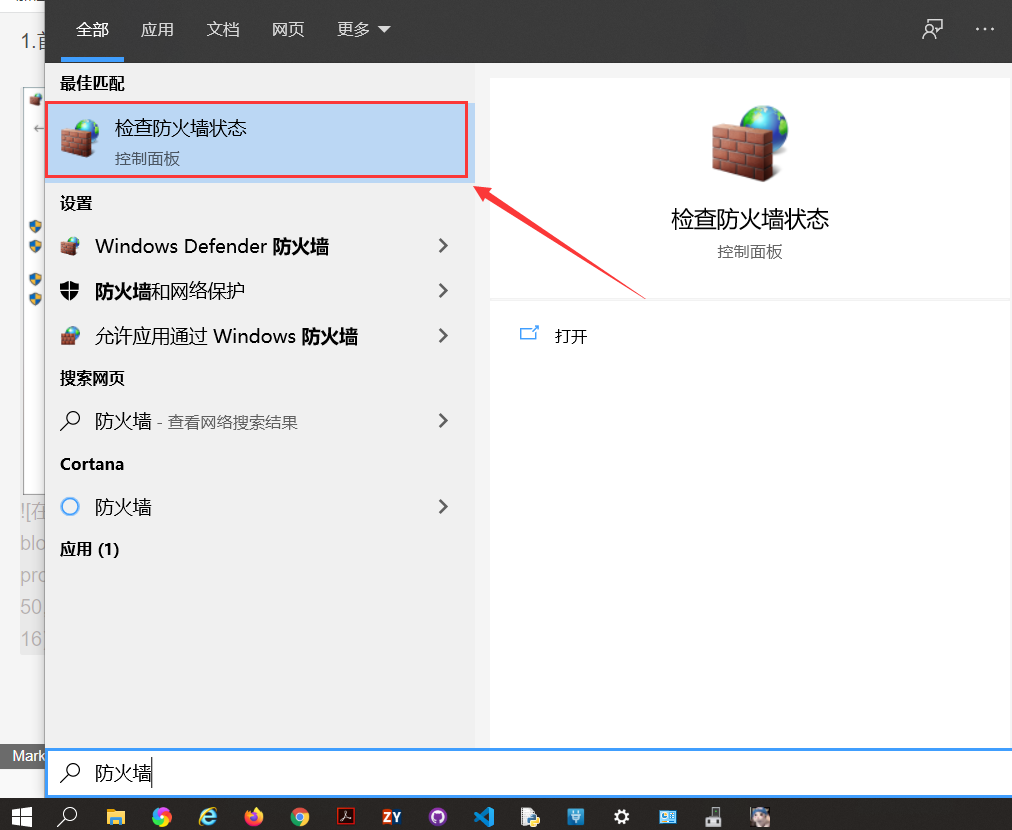Screen dimensions: 1012x830
Task: Open the 更多 dropdown arrow
Action: pos(384,29)
